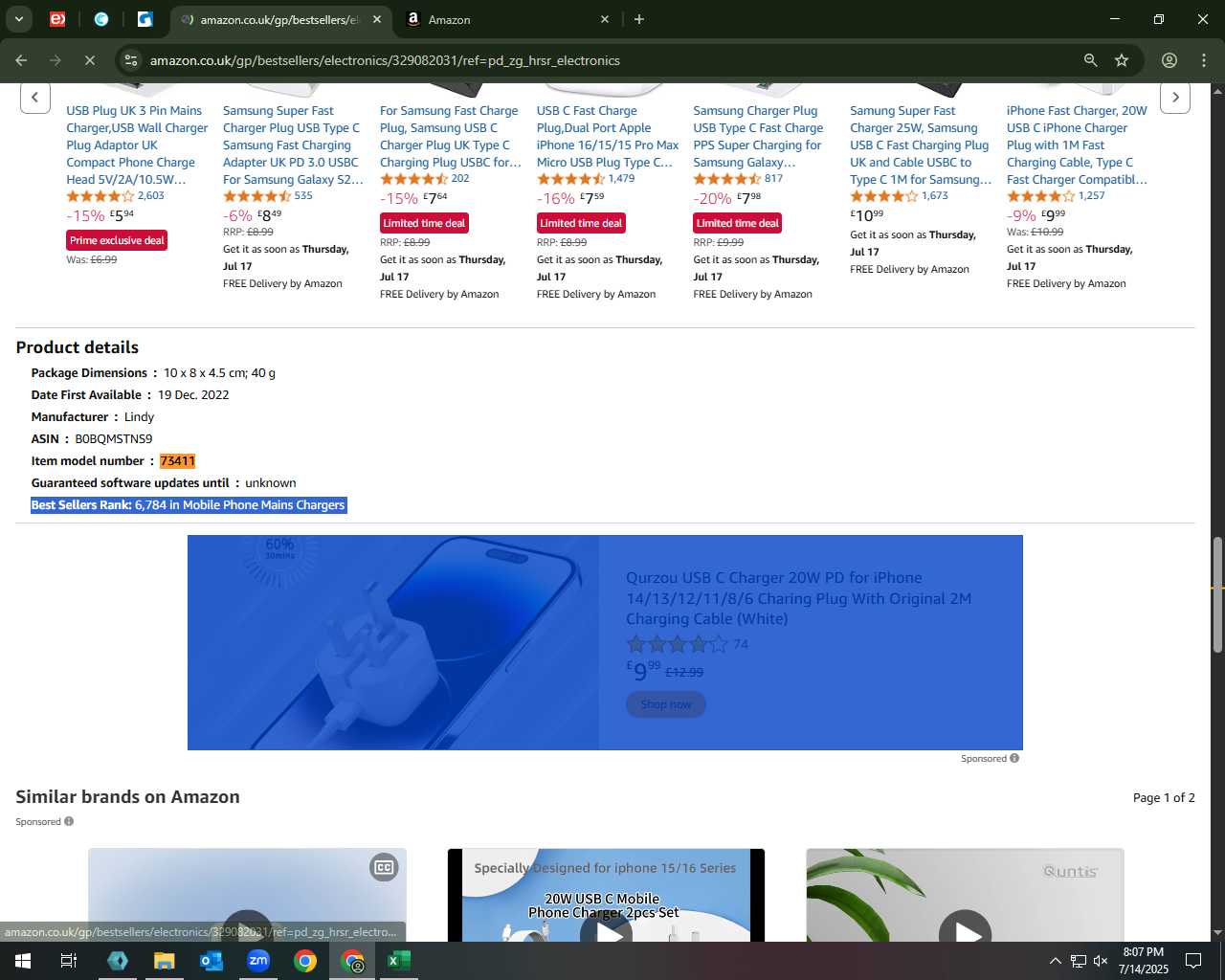Open the Chrome profile icon

(x=1169, y=60)
